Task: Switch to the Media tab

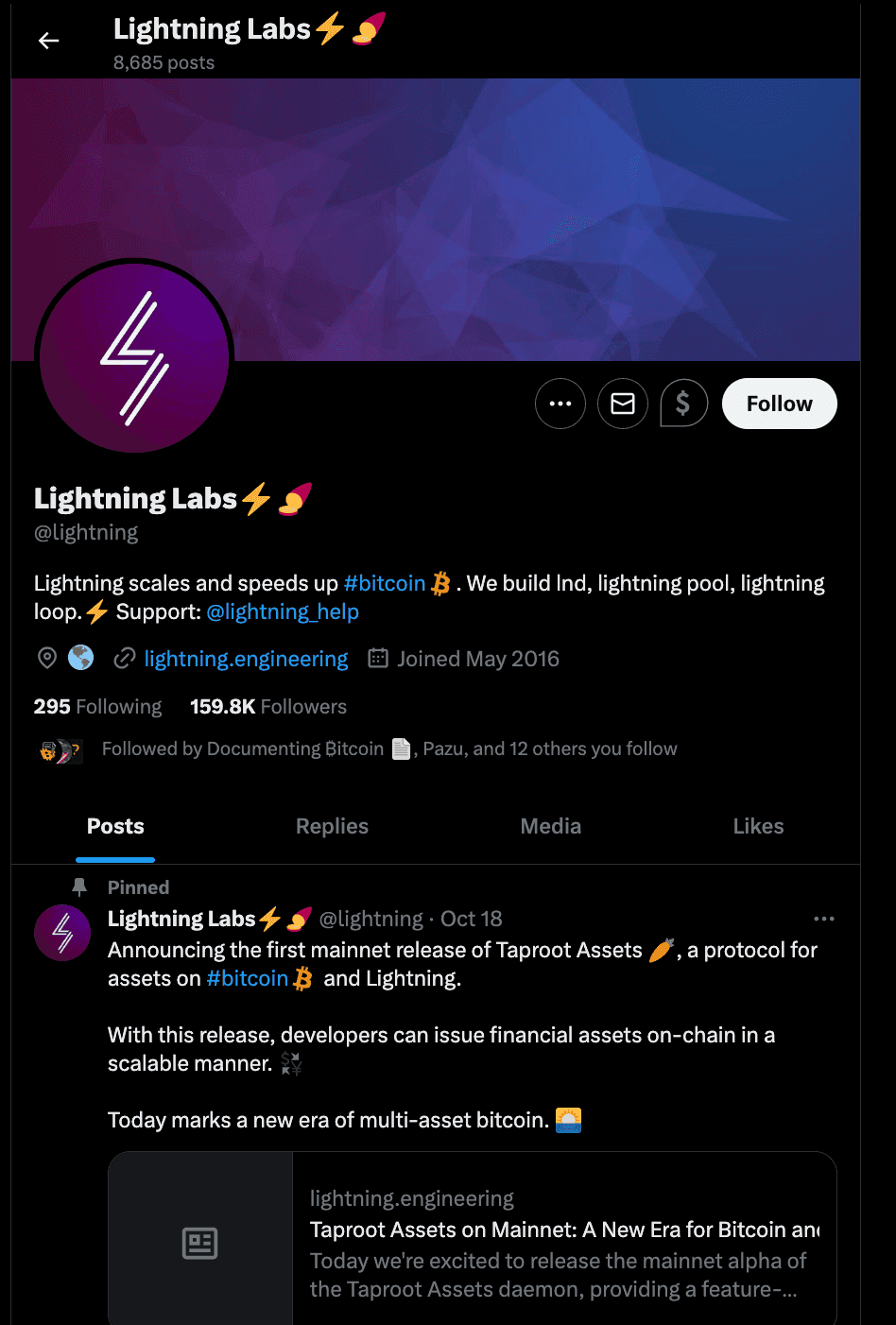Action: (x=551, y=826)
